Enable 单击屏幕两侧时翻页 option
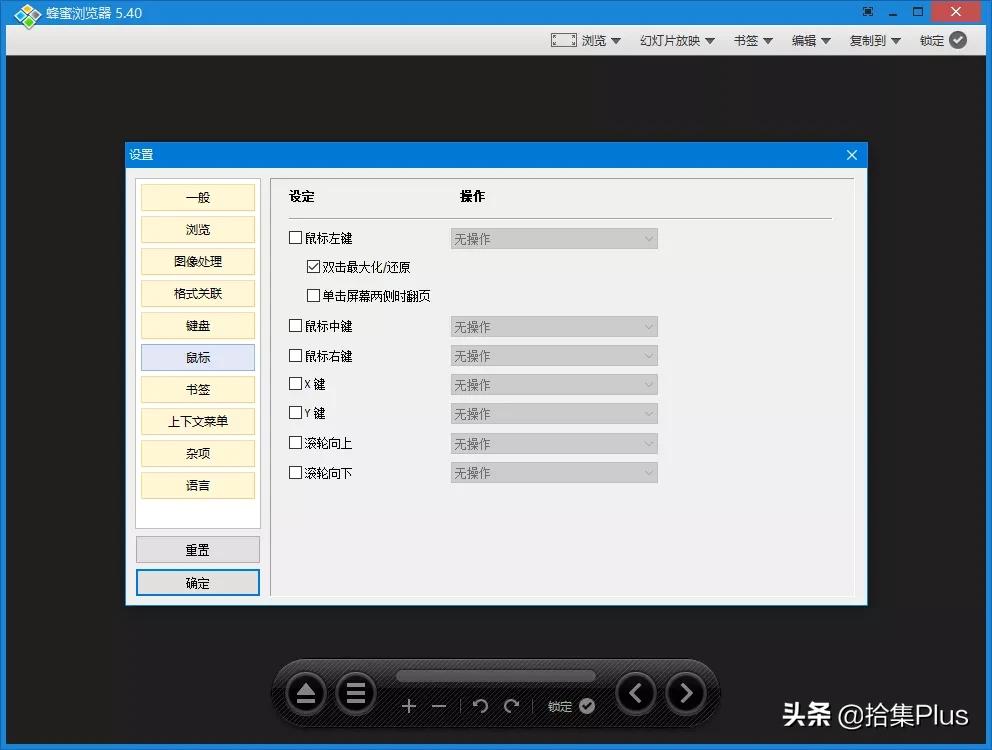Image resolution: width=992 pixels, height=750 pixels. (x=314, y=295)
